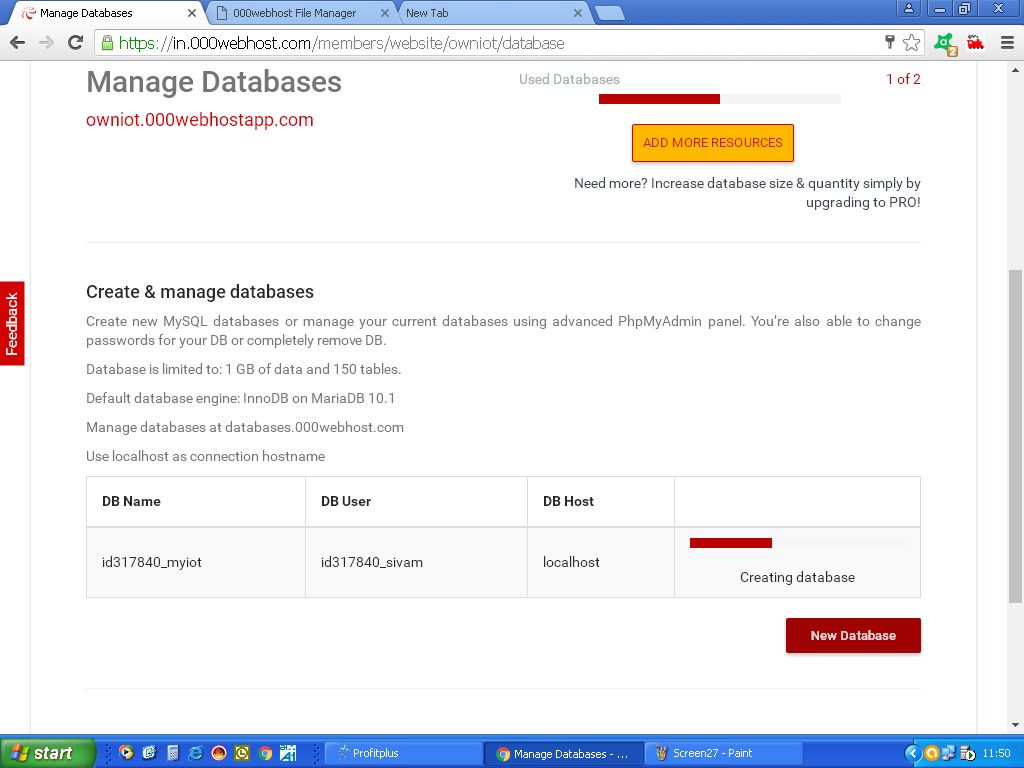The image size is (1024, 768).
Task: Switch to 000webhost File Manager tab
Action: pos(300,13)
